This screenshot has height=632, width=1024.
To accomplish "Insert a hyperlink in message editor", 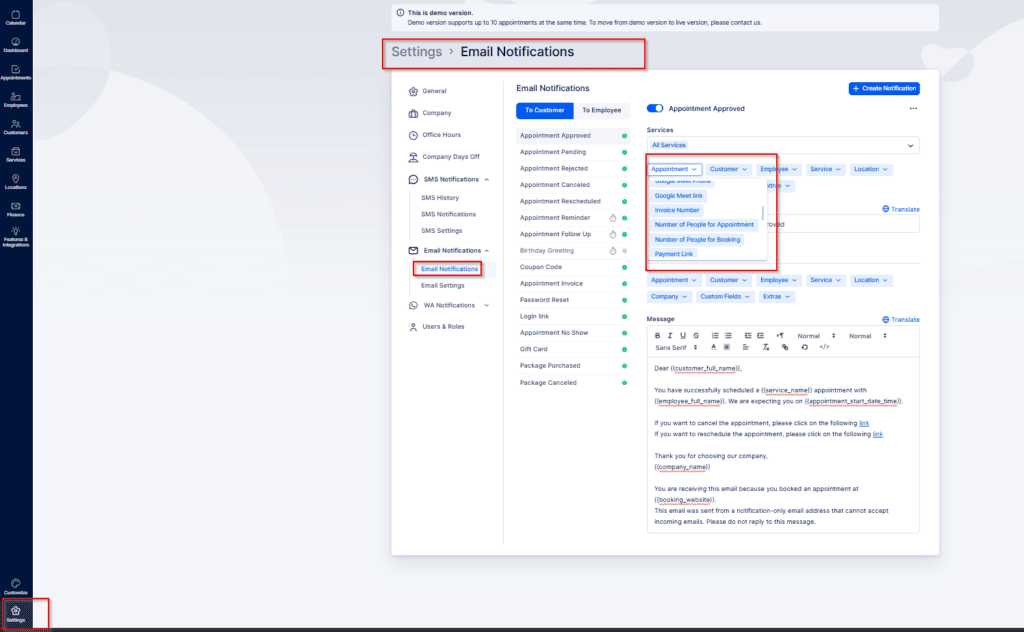I will click(x=785, y=347).
